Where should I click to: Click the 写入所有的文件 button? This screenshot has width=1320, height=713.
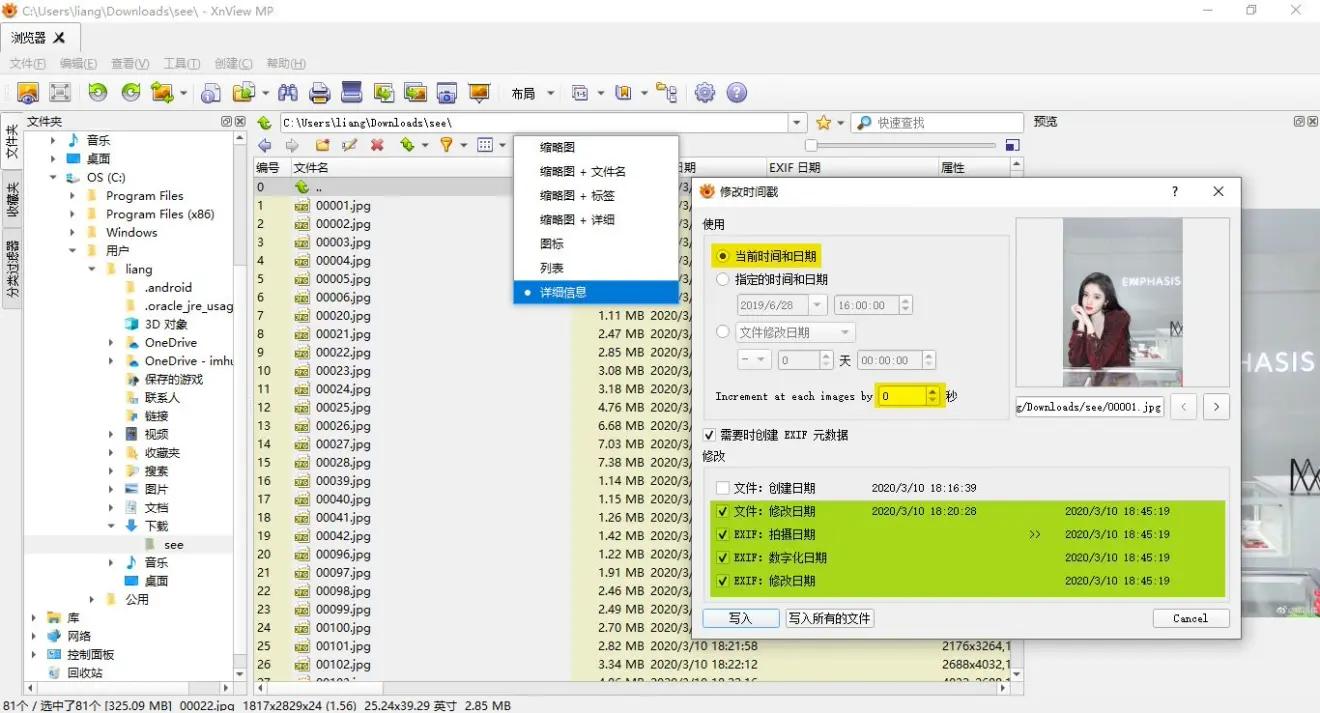[829, 618]
